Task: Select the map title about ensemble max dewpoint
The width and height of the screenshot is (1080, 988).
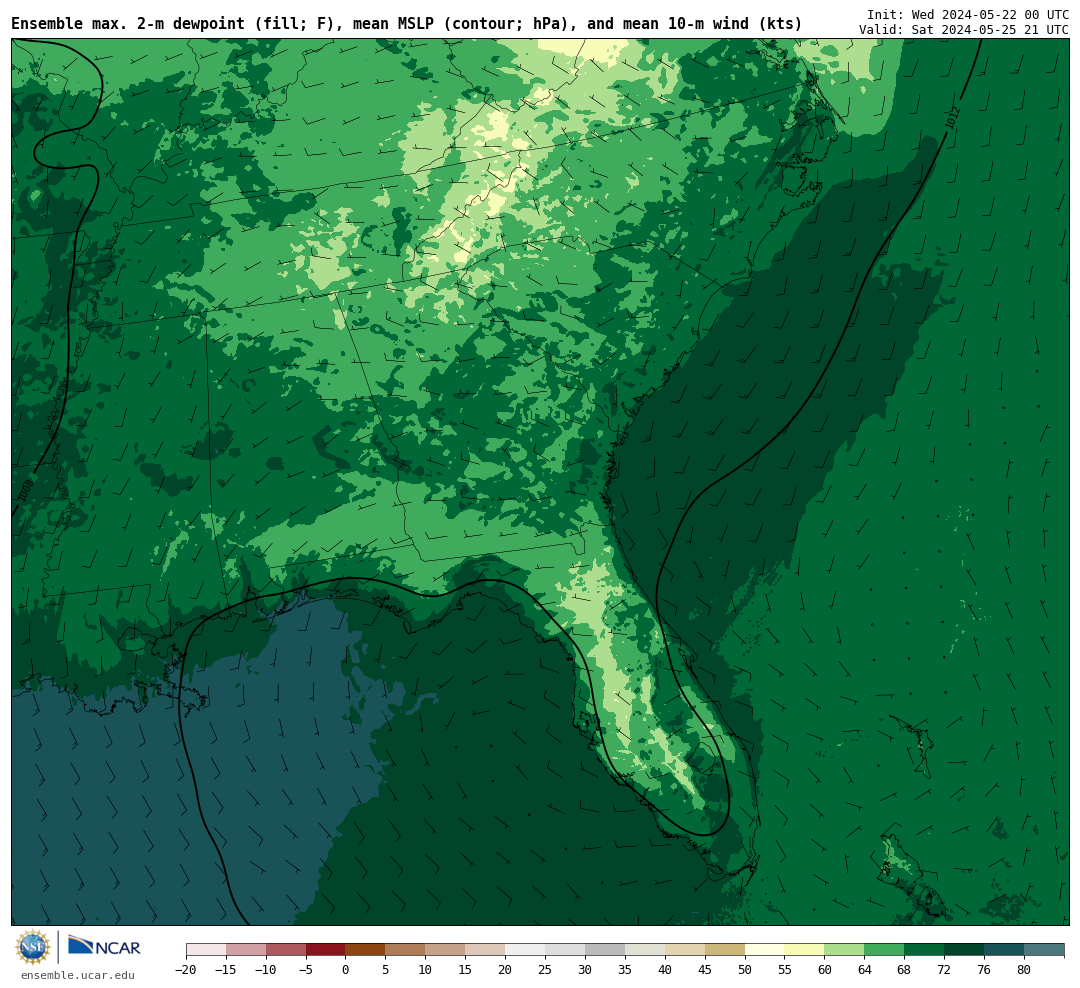Action: tap(406, 23)
